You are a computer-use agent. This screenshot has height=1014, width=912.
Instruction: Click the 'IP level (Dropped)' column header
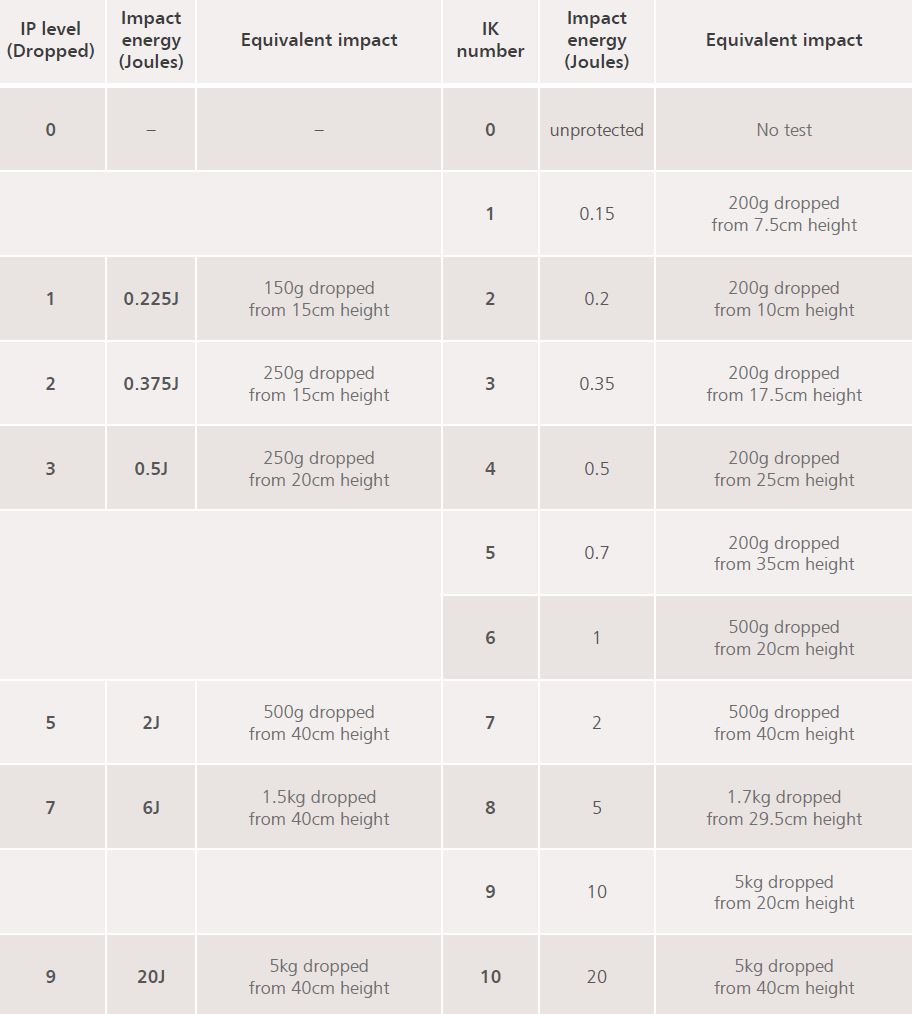click(x=51, y=40)
